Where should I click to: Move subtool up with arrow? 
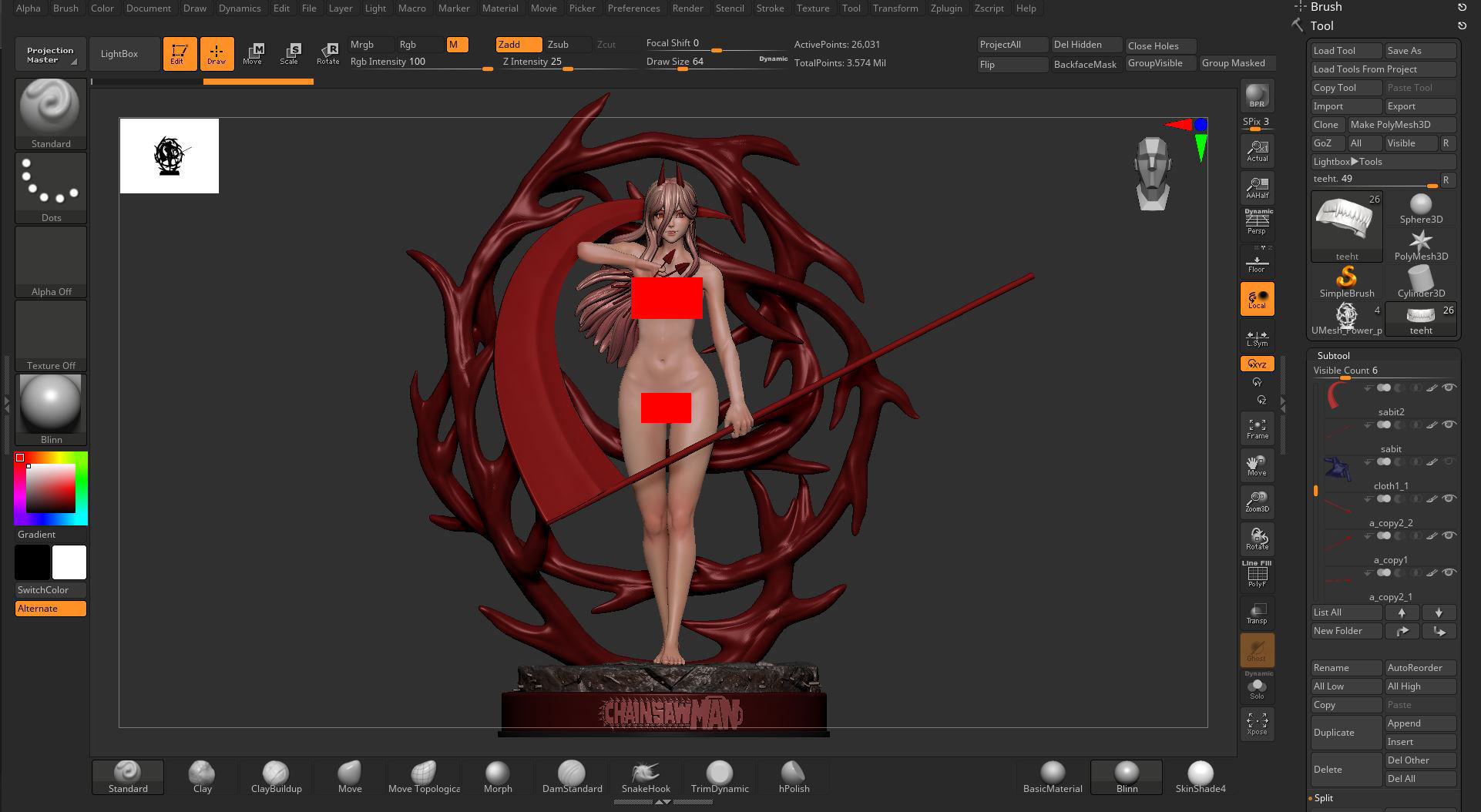(1402, 612)
